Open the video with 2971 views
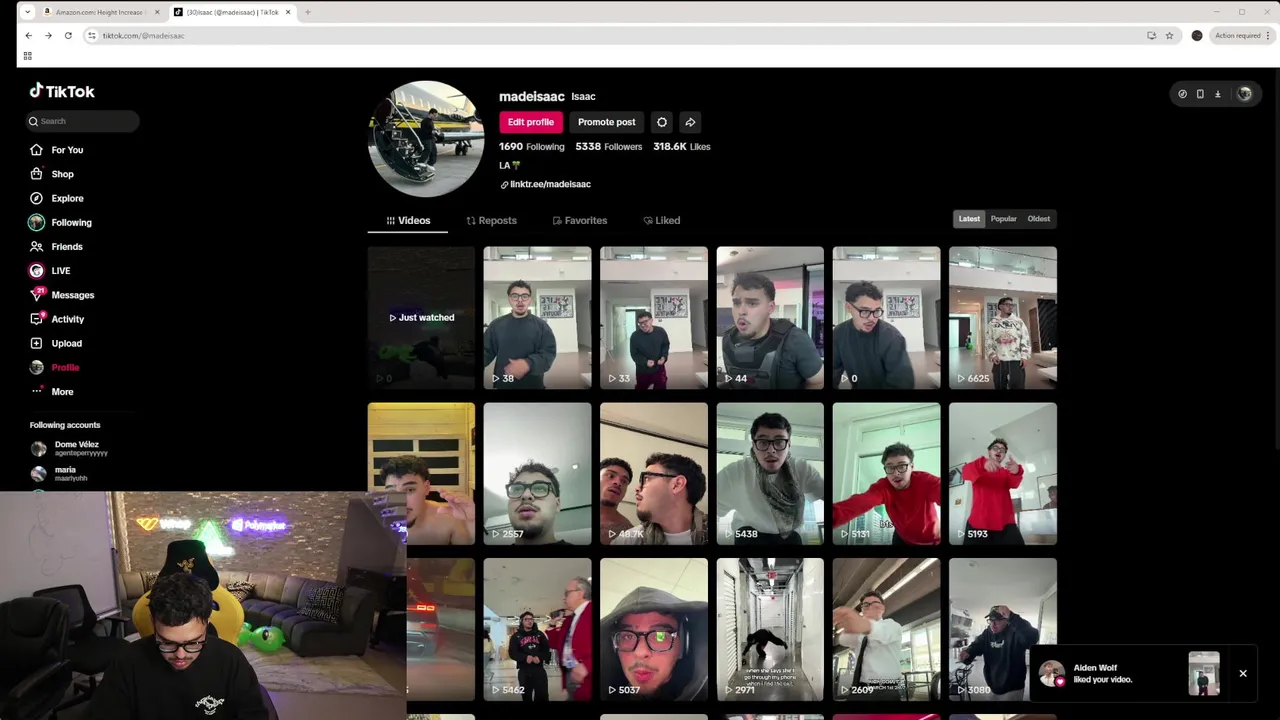The height and width of the screenshot is (720, 1280). click(x=770, y=629)
